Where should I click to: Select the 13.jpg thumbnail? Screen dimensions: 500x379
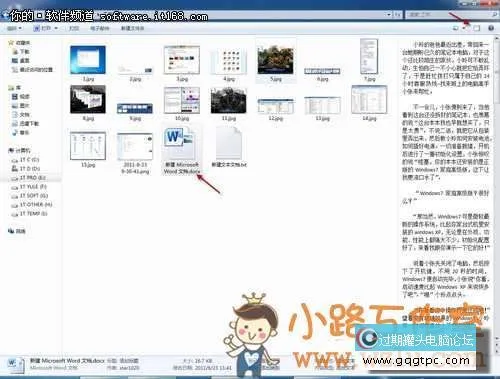click(x=322, y=105)
